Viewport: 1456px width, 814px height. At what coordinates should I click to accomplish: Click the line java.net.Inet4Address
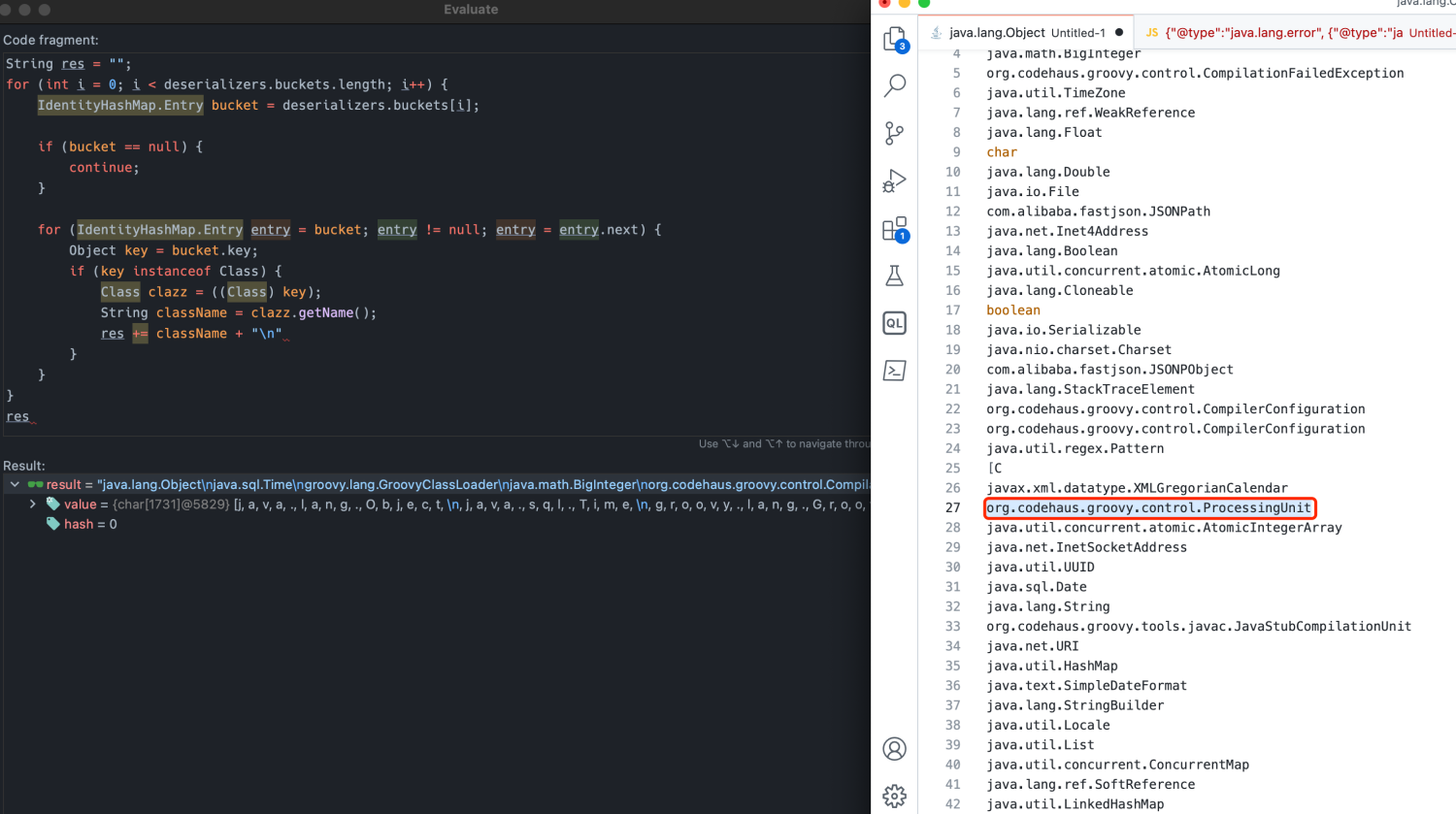pos(1067,231)
